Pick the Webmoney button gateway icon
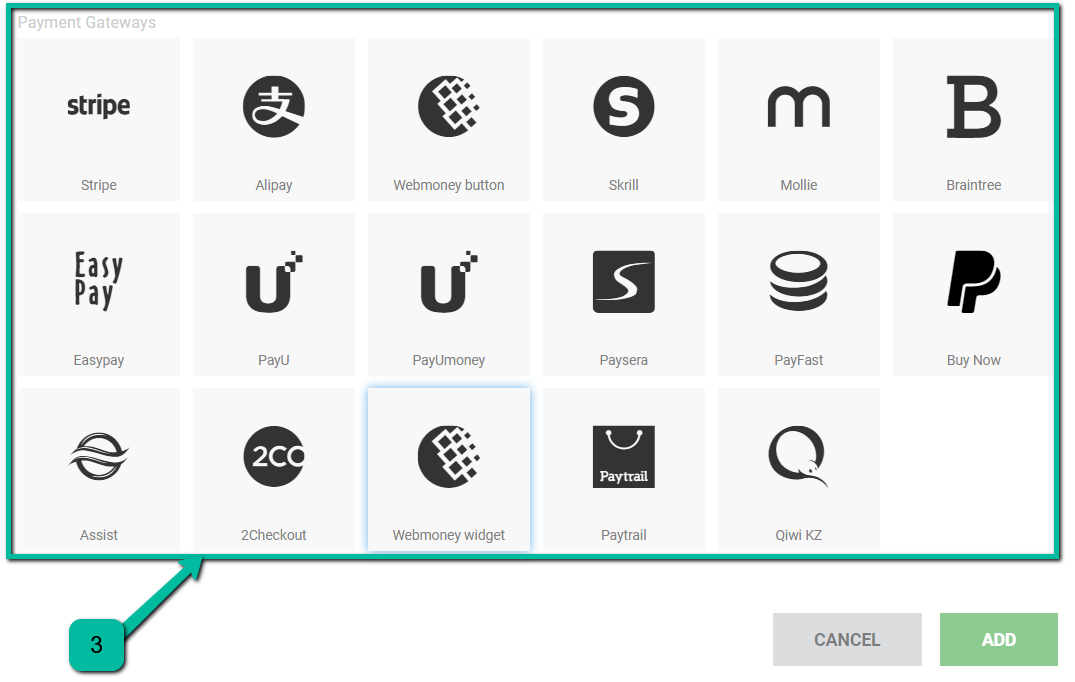 point(449,106)
